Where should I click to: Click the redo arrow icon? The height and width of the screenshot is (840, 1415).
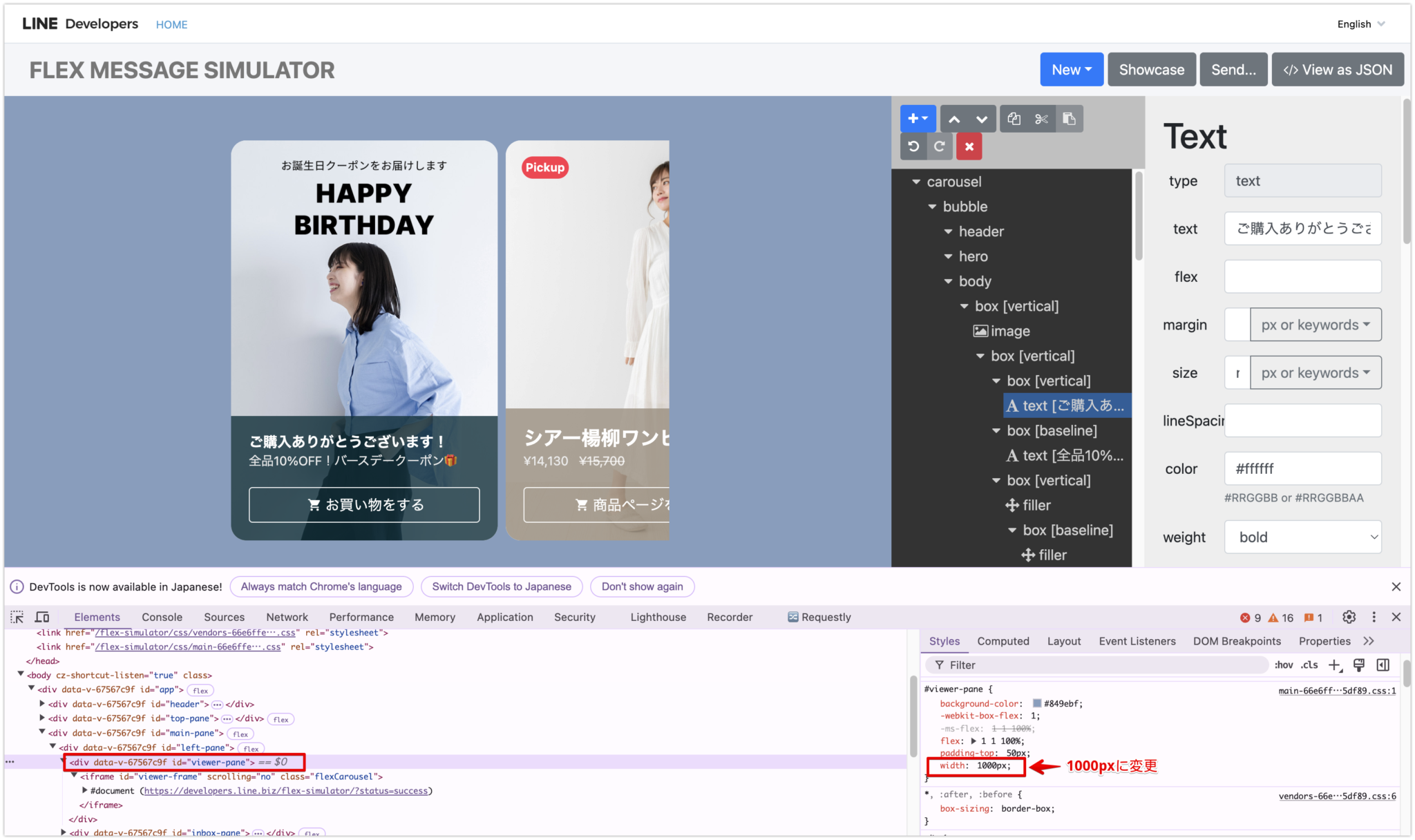(940, 146)
